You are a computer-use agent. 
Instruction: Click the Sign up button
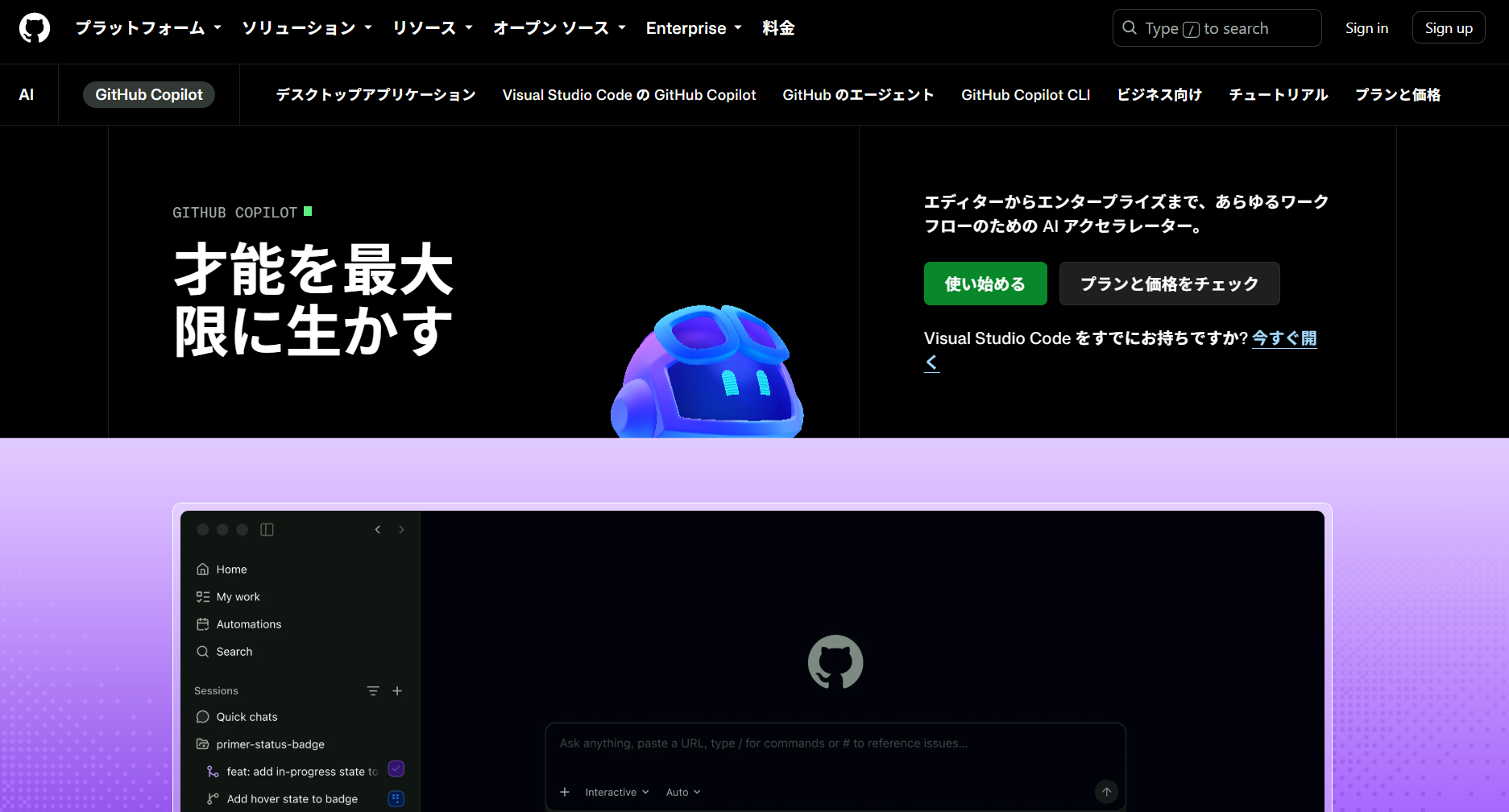(1449, 28)
